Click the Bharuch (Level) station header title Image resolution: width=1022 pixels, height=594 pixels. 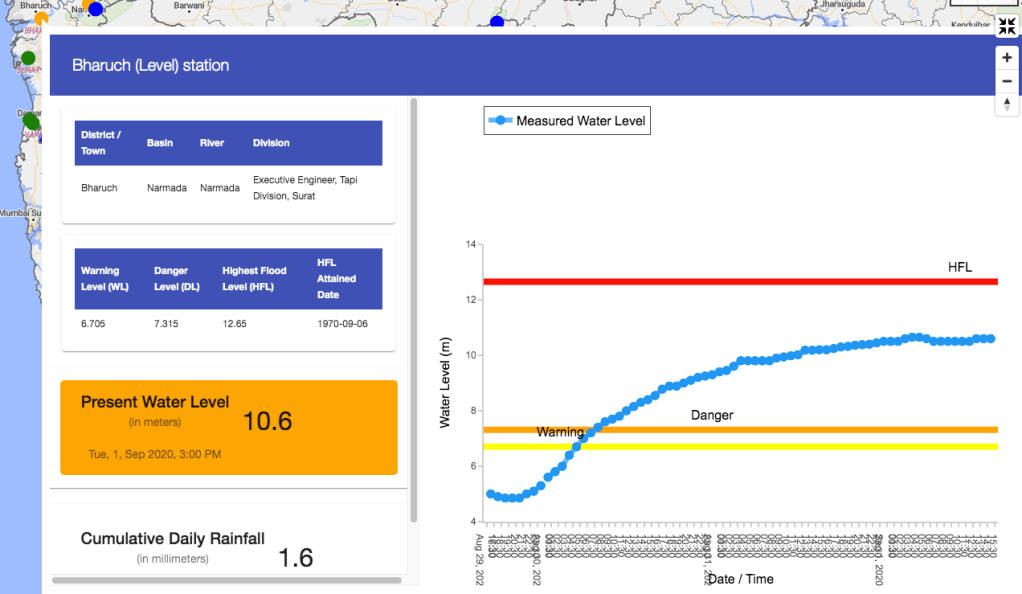(150, 65)
